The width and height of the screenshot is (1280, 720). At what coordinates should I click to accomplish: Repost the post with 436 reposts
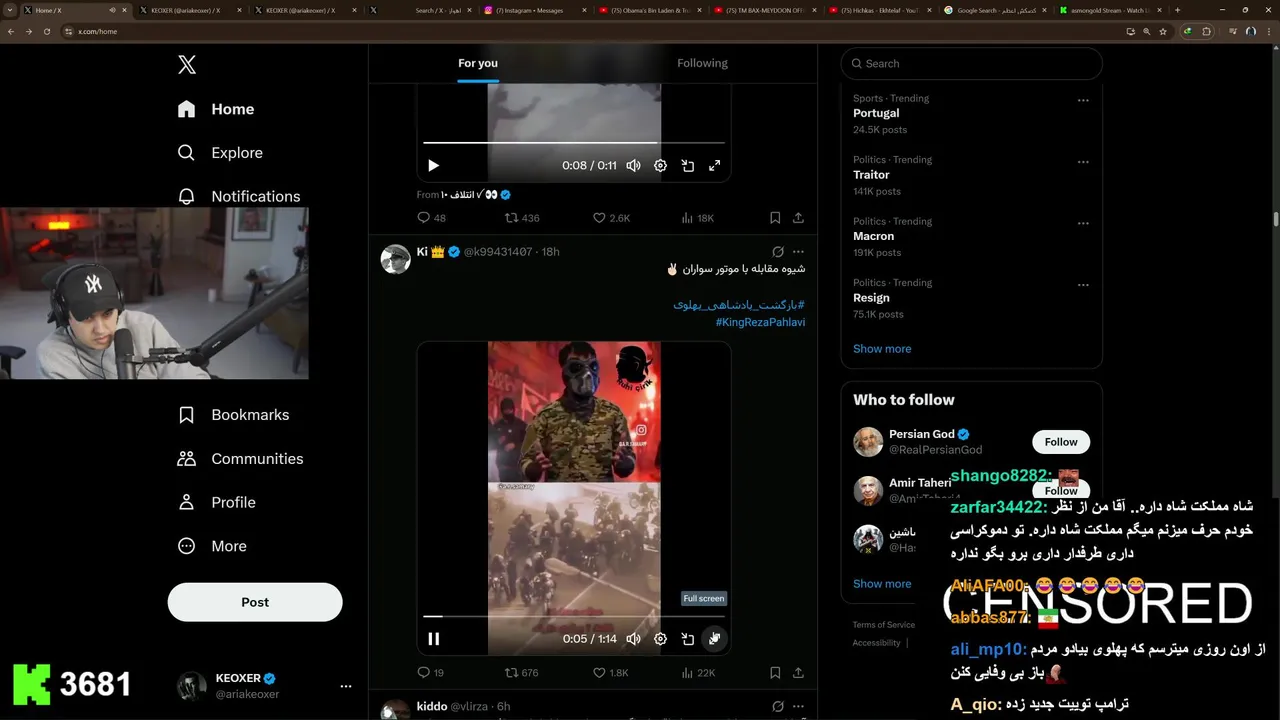click(522, 218)
